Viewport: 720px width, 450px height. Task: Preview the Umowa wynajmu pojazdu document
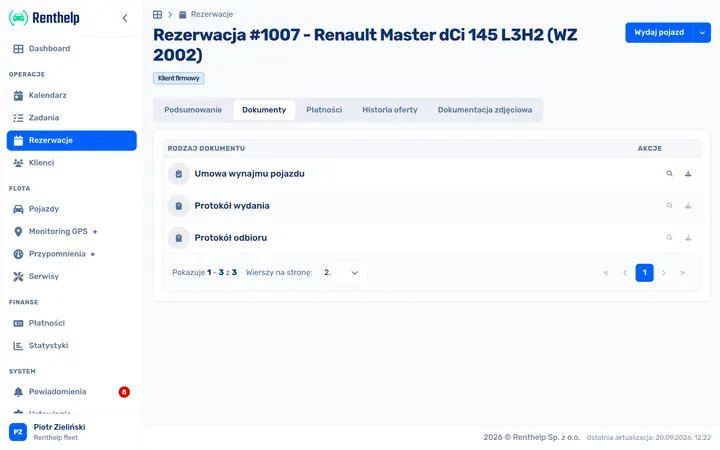(669, 174)
